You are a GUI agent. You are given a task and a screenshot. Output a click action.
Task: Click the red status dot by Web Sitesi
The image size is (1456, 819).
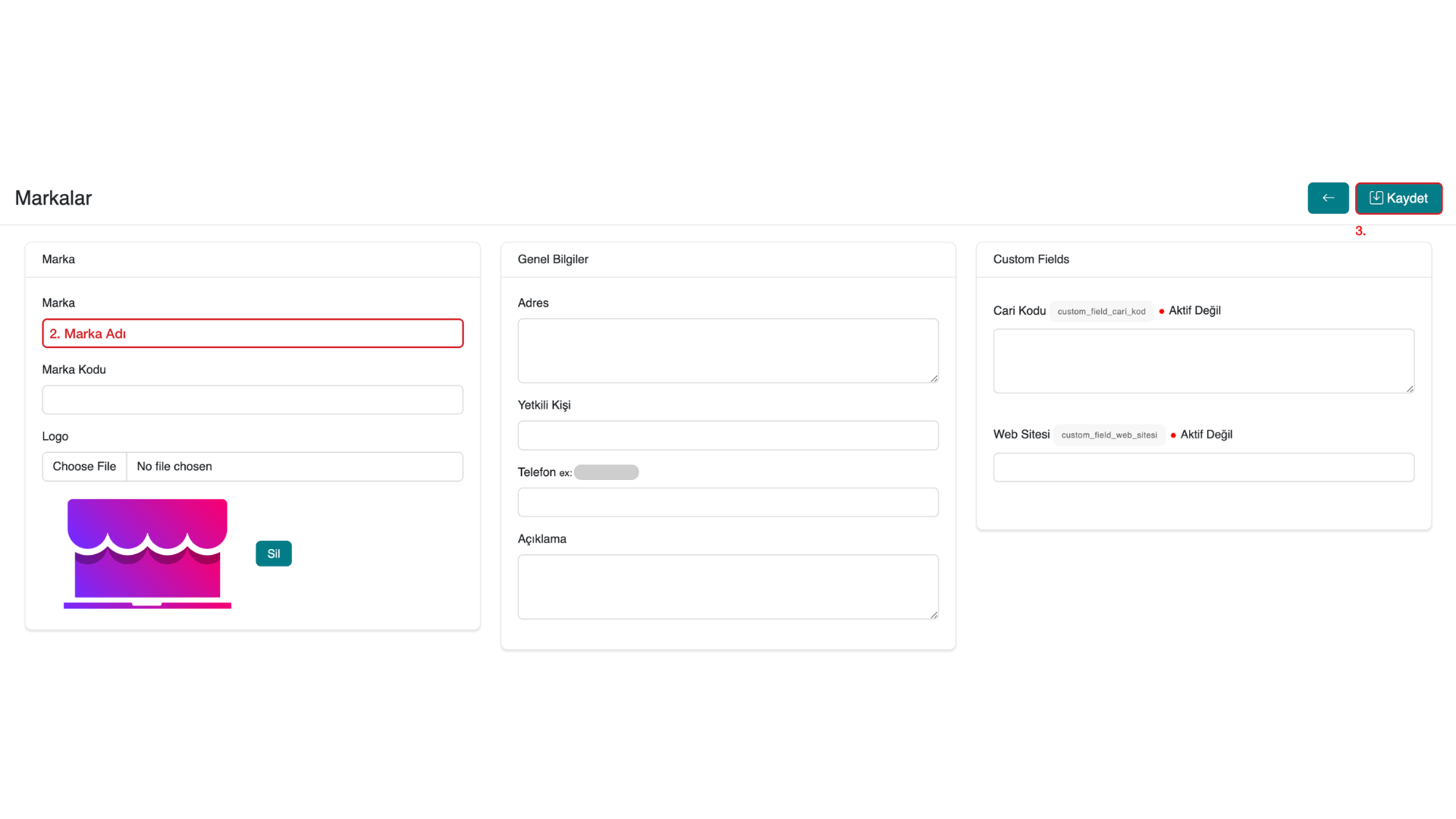pos(1173,435)
